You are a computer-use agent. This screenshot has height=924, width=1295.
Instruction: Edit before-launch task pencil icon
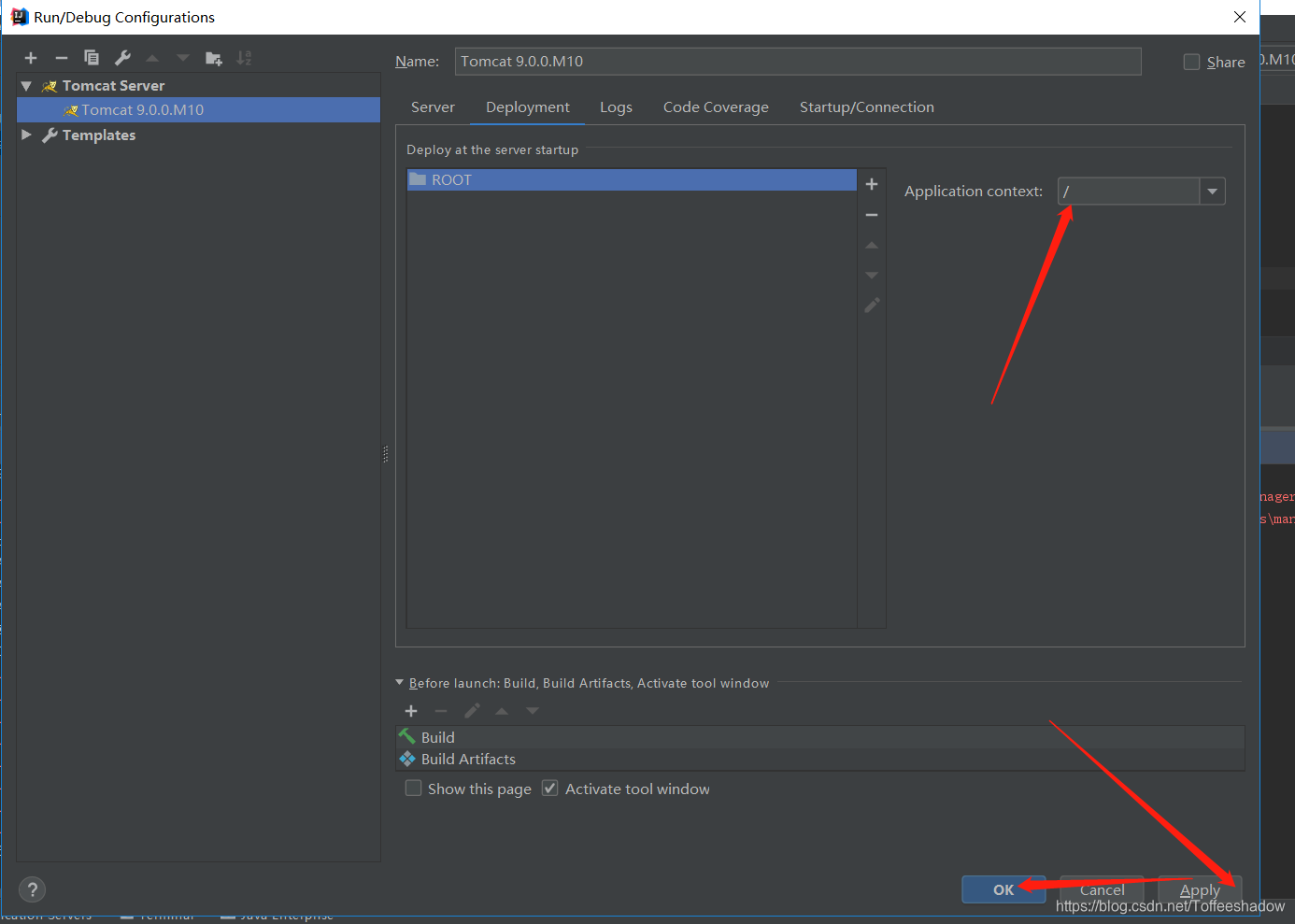472,711
